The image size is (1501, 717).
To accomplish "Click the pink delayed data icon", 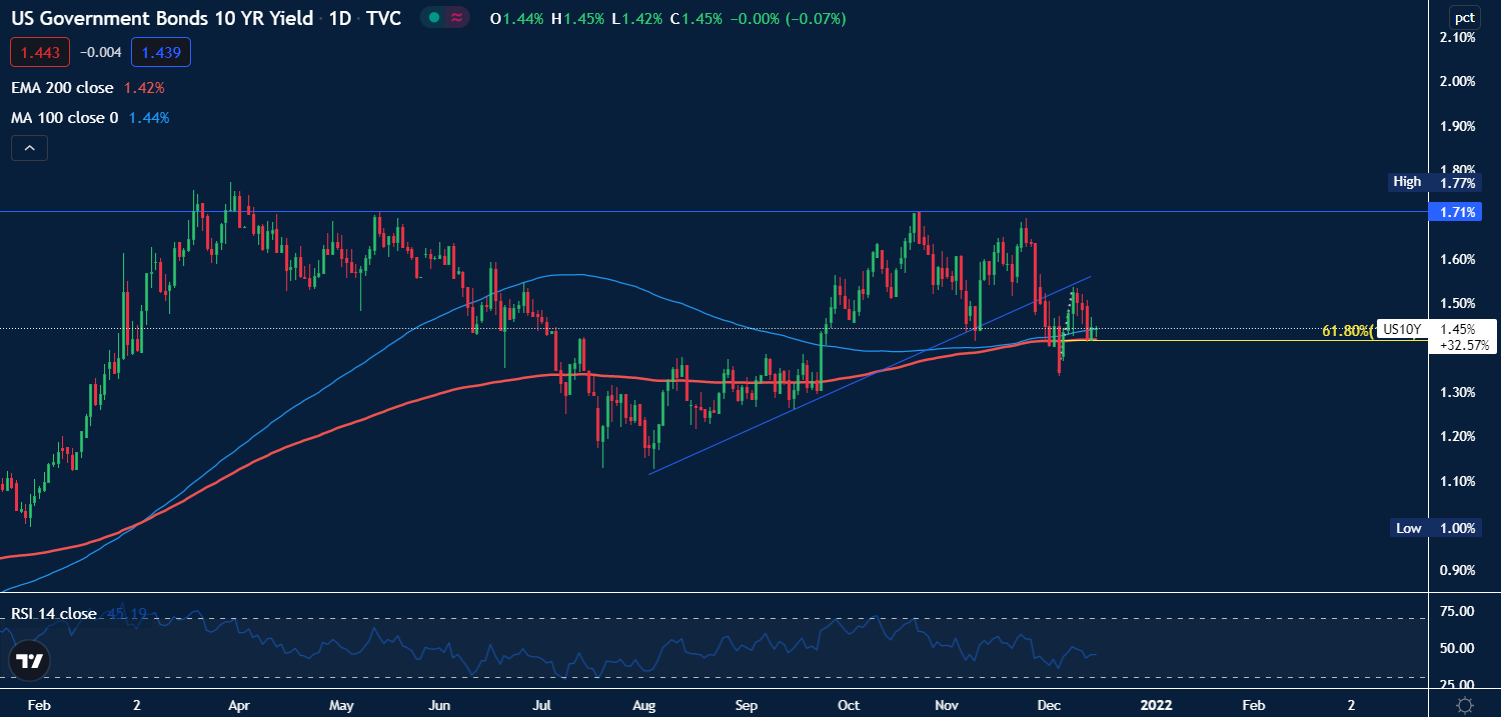I will click(x=457, y=19).
